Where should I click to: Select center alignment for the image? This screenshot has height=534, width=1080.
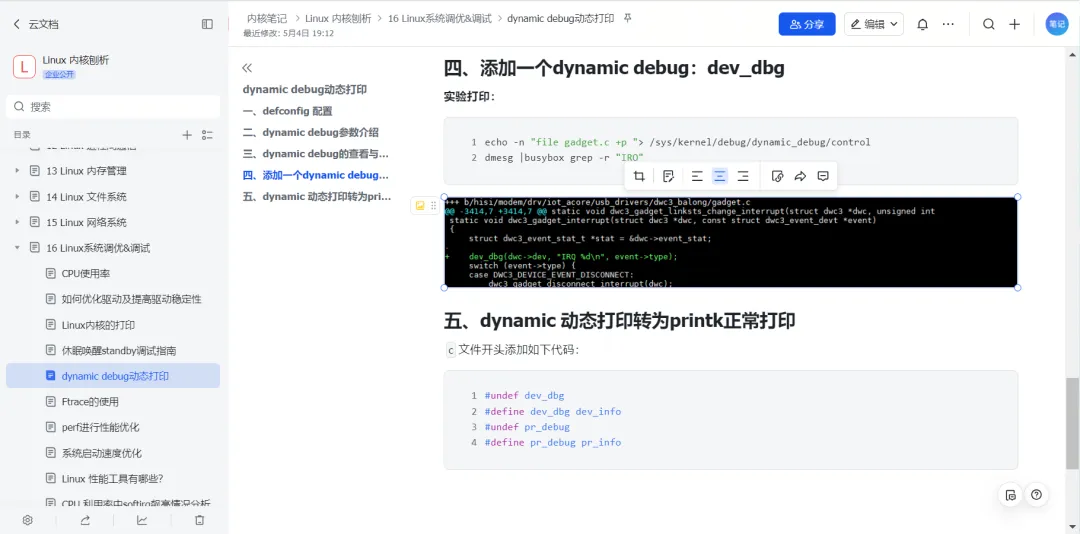click(x=720, y=176)
